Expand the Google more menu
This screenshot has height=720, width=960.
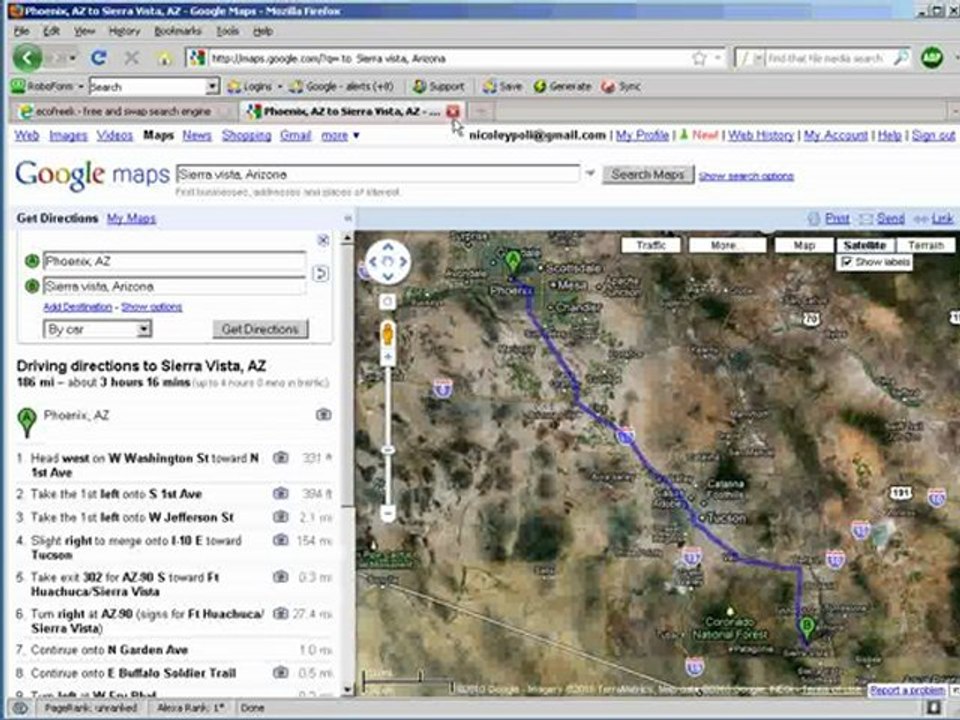pos(341,135)
